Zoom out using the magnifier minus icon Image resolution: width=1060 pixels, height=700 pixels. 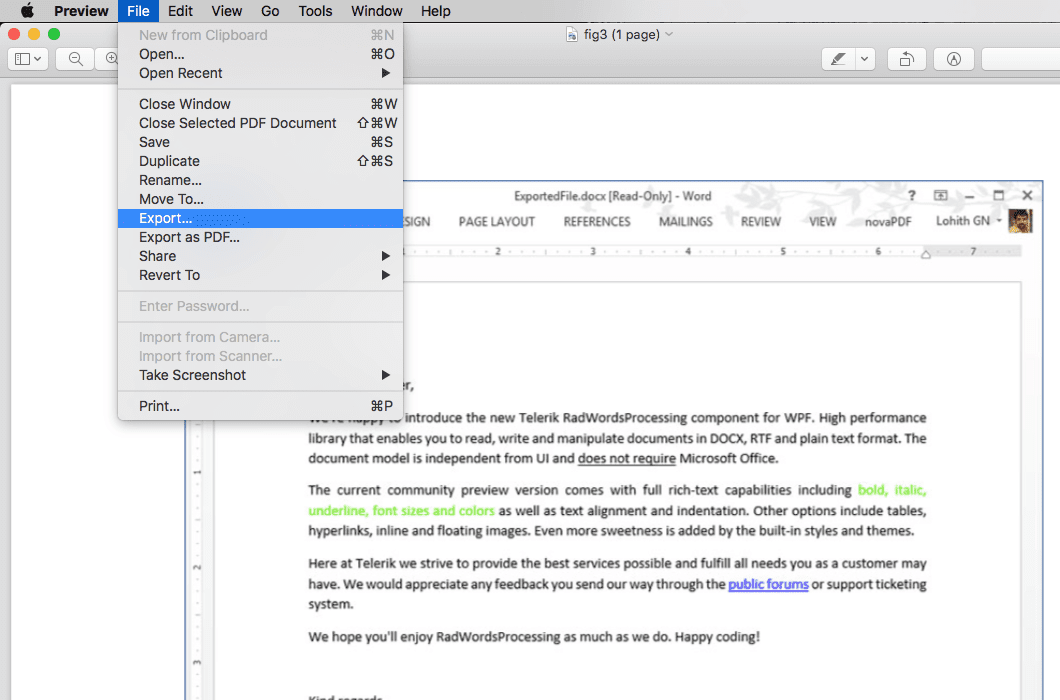pos(76,60)
